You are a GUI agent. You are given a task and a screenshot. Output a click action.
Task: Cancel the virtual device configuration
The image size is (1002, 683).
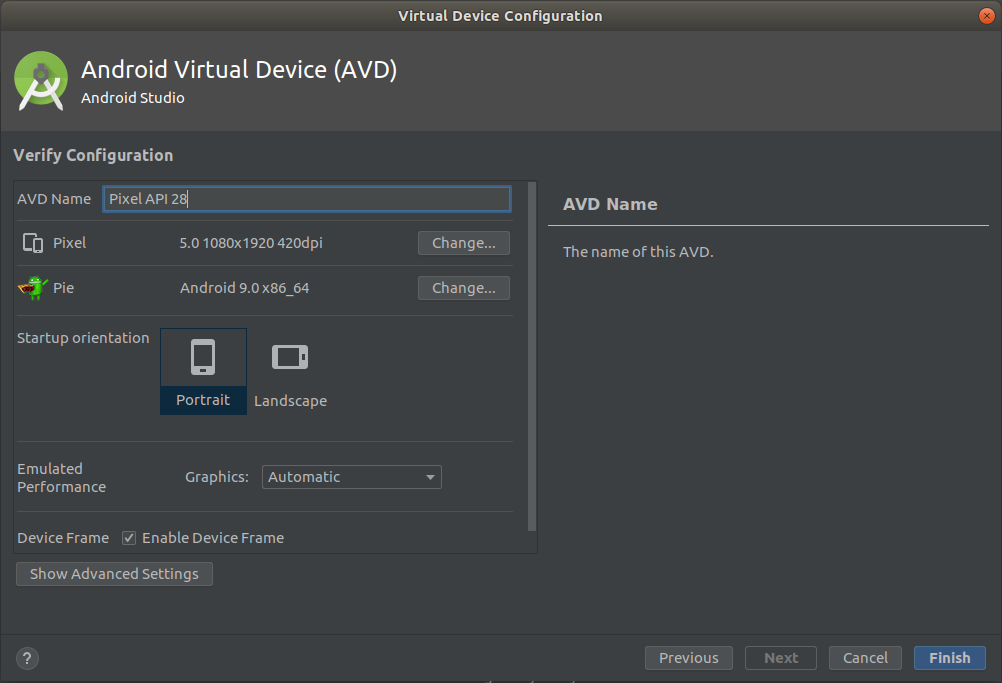coord(864,657)
